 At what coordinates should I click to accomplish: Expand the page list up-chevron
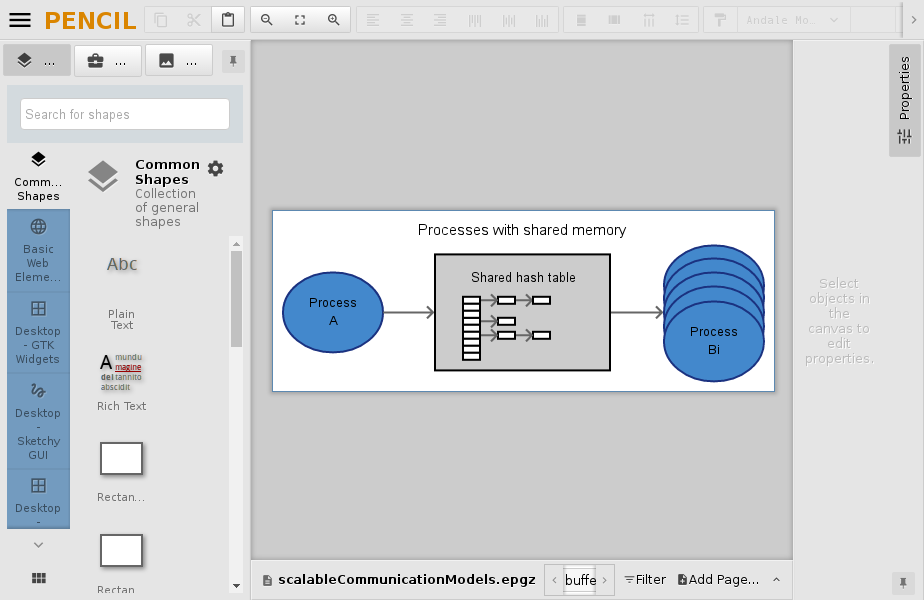click(x=776, y=580)
